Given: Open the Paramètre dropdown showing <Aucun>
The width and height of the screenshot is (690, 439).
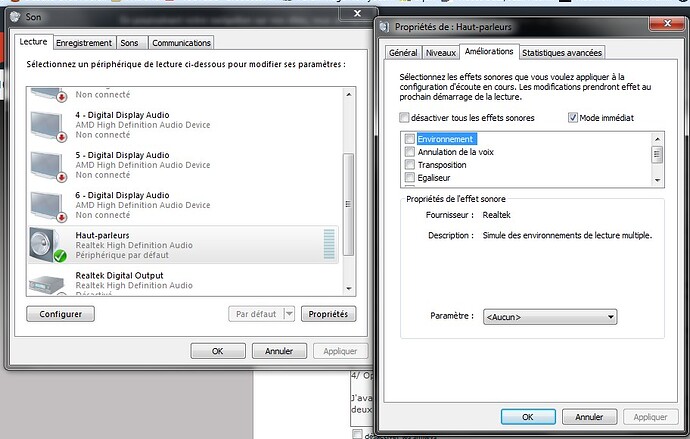Looking at the screenshot, I should coord(549,317).
